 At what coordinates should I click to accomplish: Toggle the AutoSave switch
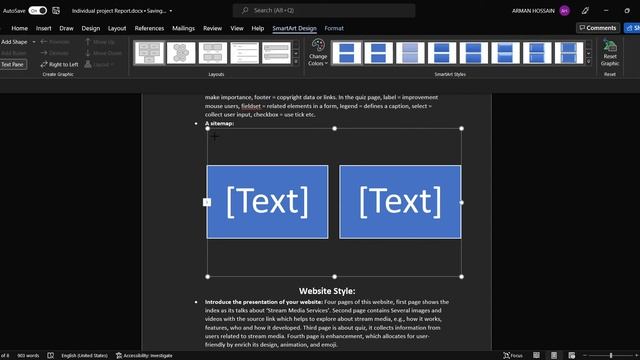(38, 11)
